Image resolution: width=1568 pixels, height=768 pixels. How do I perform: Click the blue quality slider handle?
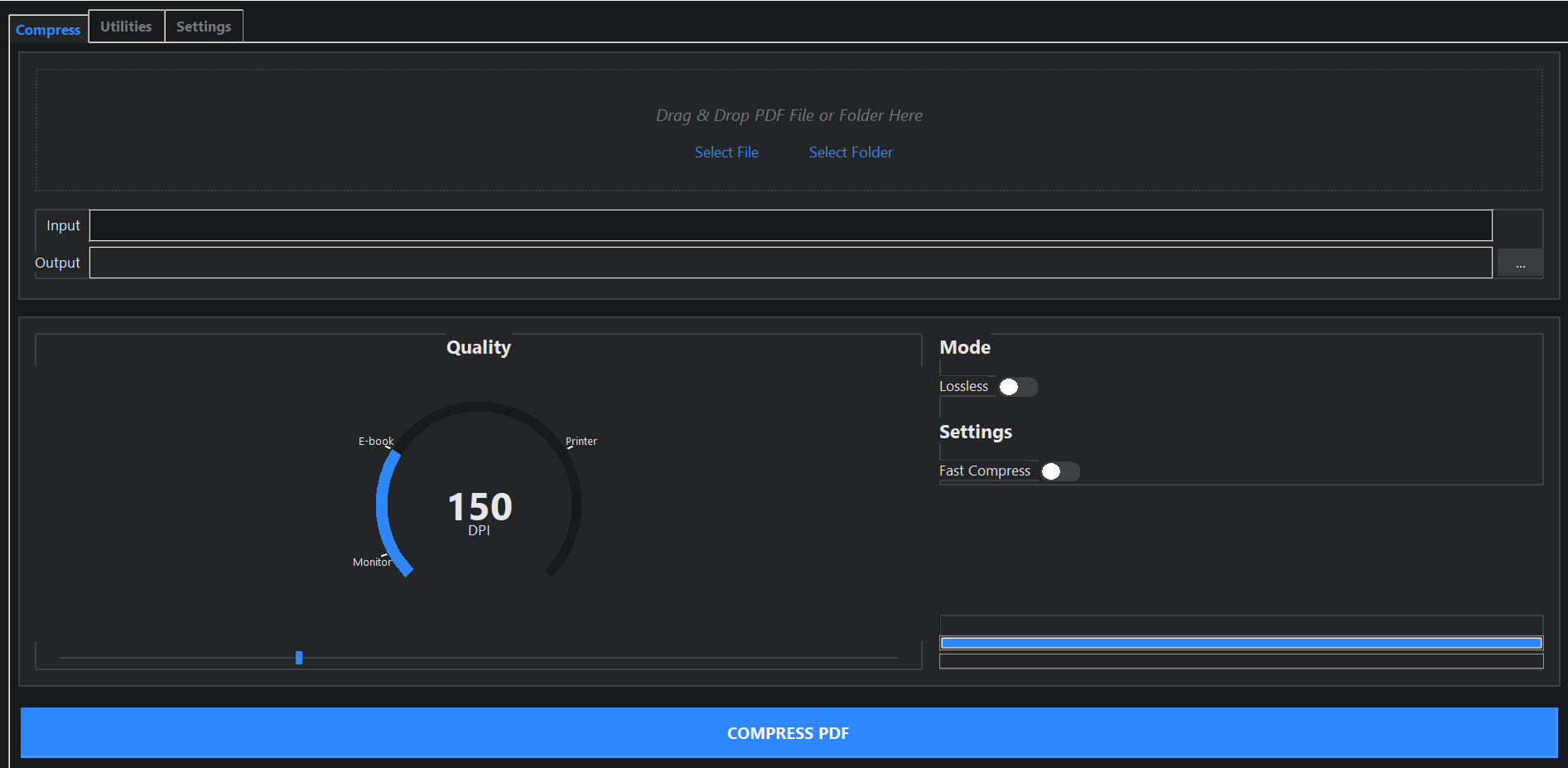point(299,658)
